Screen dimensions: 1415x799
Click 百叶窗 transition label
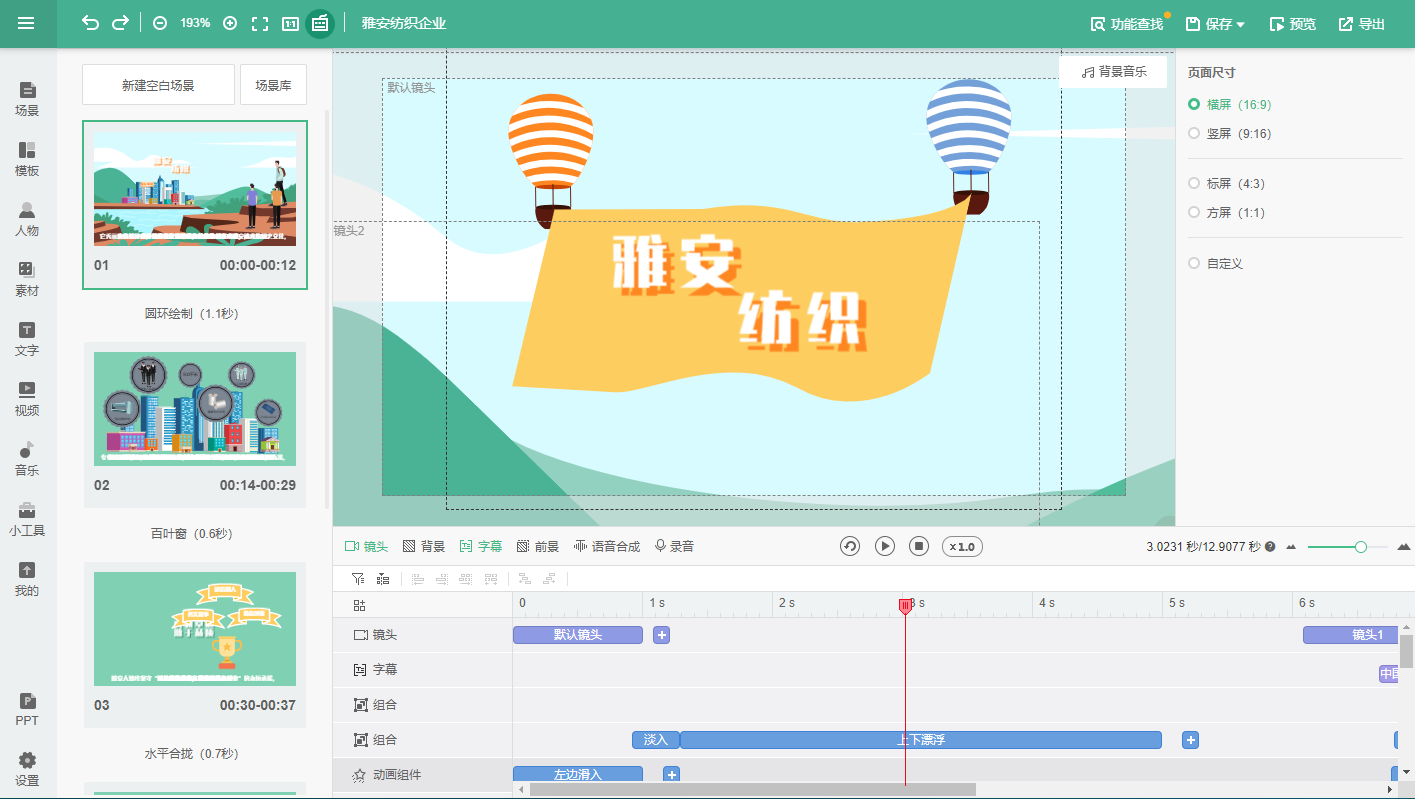[x=192, y=533]
